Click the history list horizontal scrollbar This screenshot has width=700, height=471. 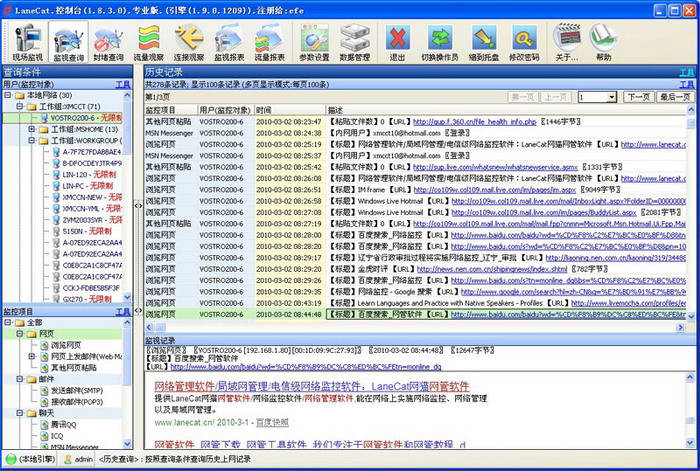coord(415,327)
